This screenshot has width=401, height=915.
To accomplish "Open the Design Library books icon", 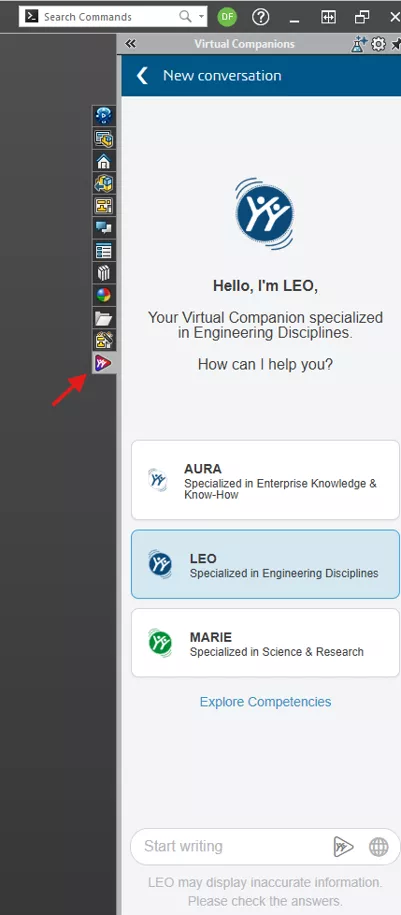I will click(x=103, y=273).
